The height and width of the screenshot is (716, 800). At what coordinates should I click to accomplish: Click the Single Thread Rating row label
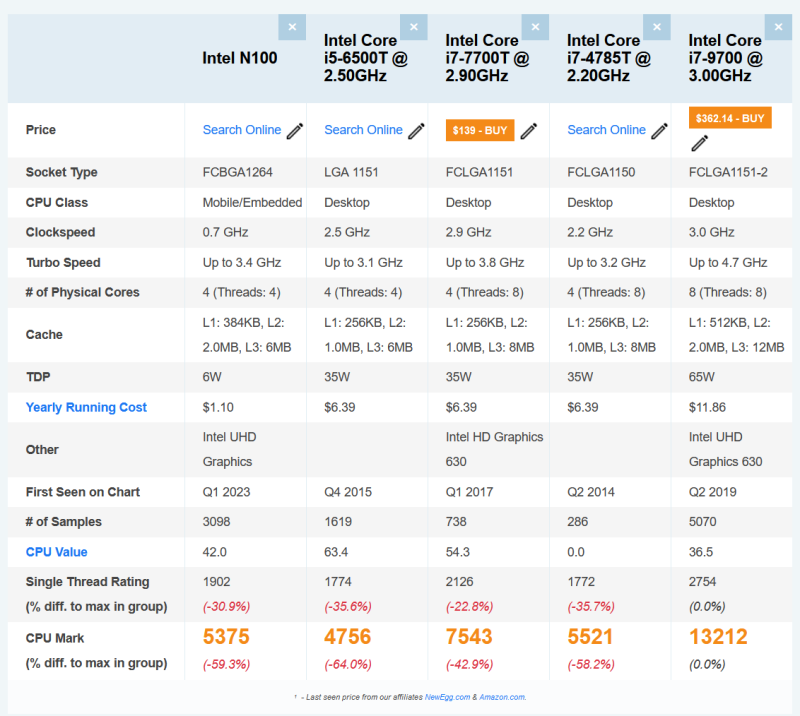88,582
